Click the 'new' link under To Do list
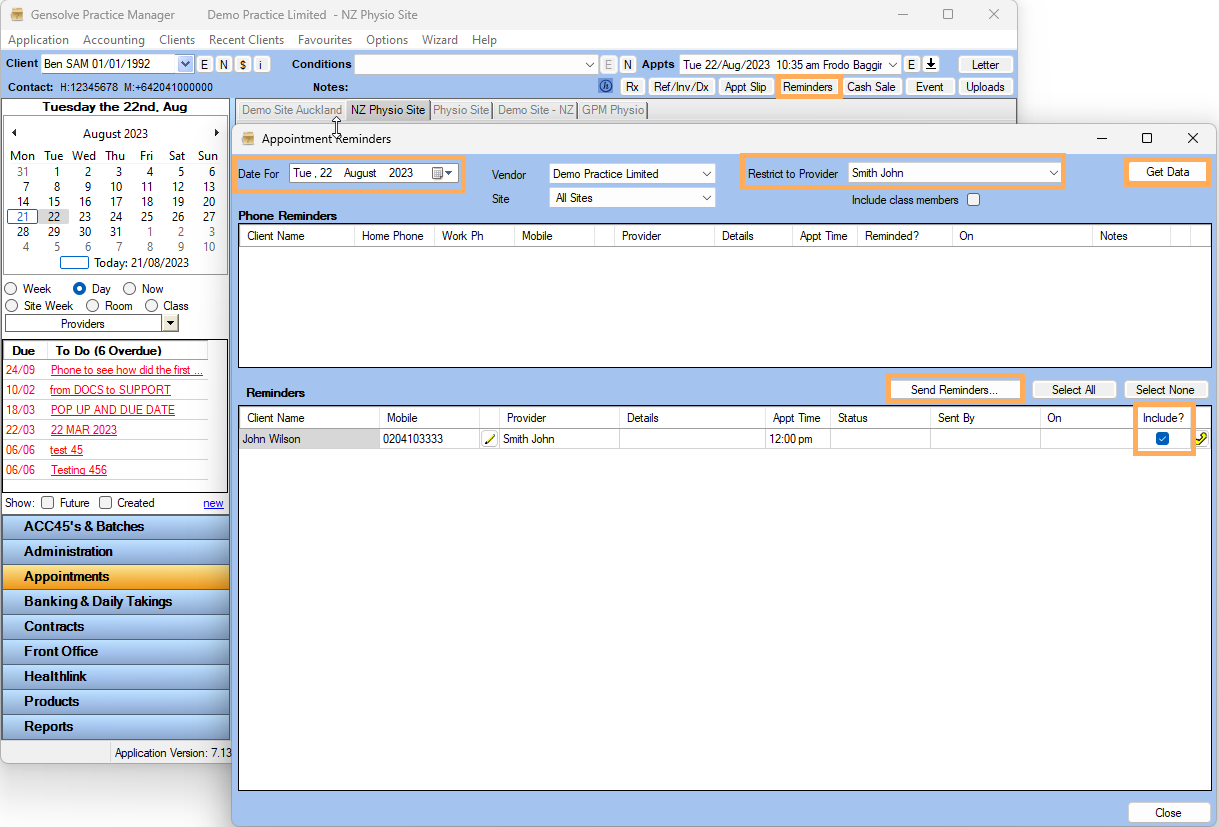Viewport: 1219px width, 827px height. tap(214, 503)
